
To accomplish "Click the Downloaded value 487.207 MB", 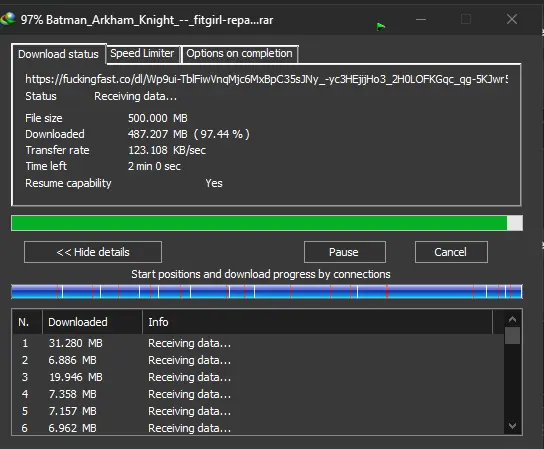I will click(x=158, y=134).
